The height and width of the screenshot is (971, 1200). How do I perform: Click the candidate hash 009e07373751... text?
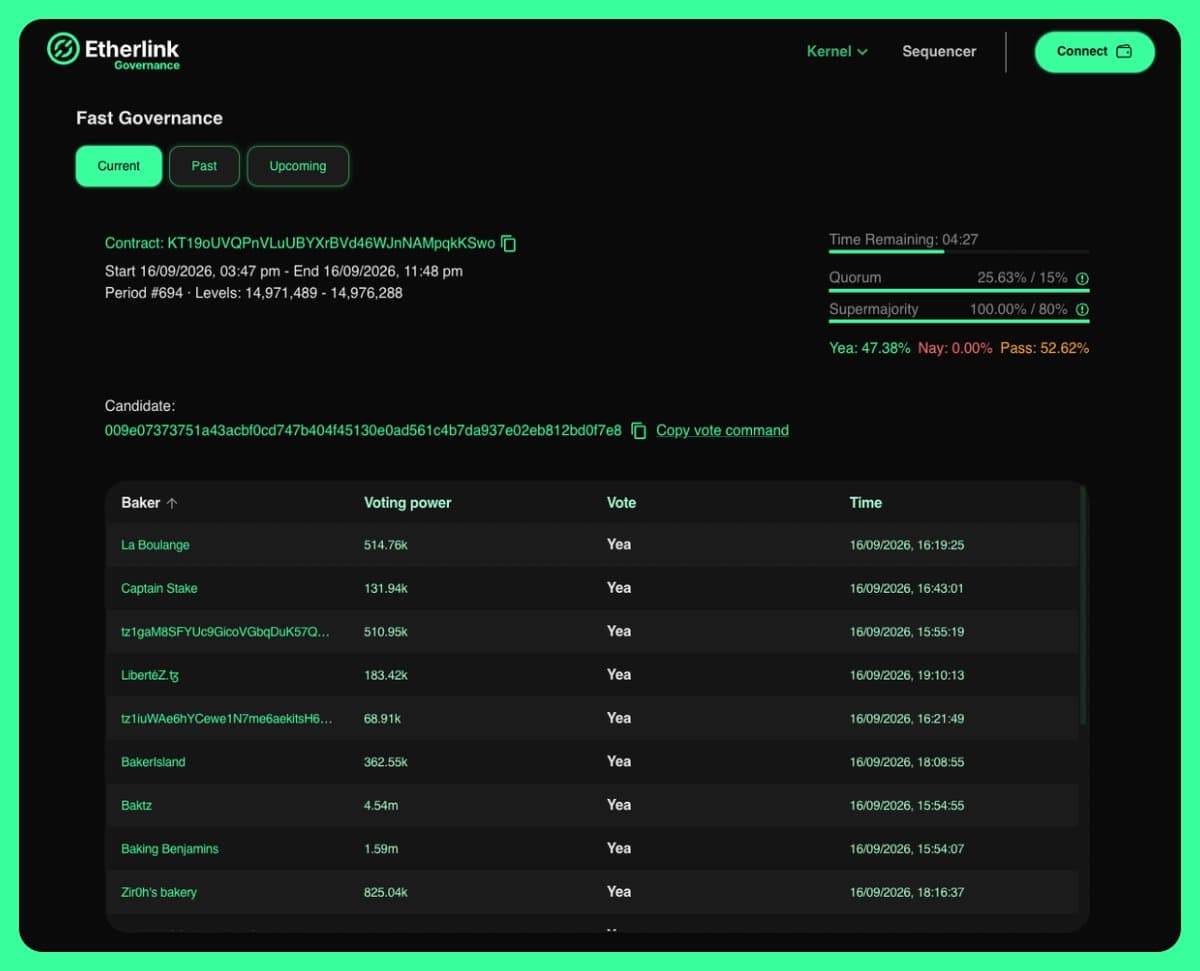(363, 430)
